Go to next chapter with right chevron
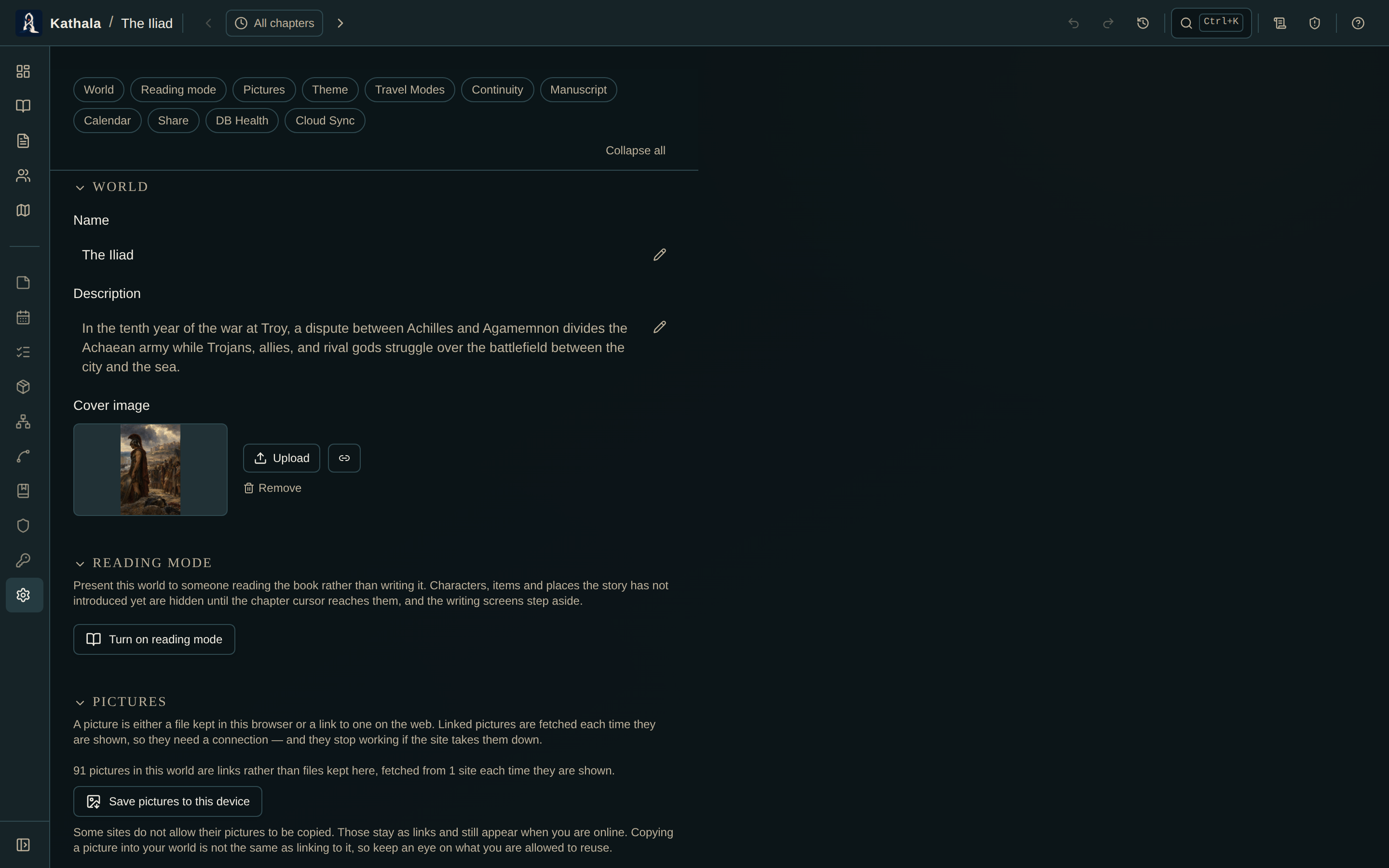The height and width of the screenshot is (868, 1389). click(340, 23)
